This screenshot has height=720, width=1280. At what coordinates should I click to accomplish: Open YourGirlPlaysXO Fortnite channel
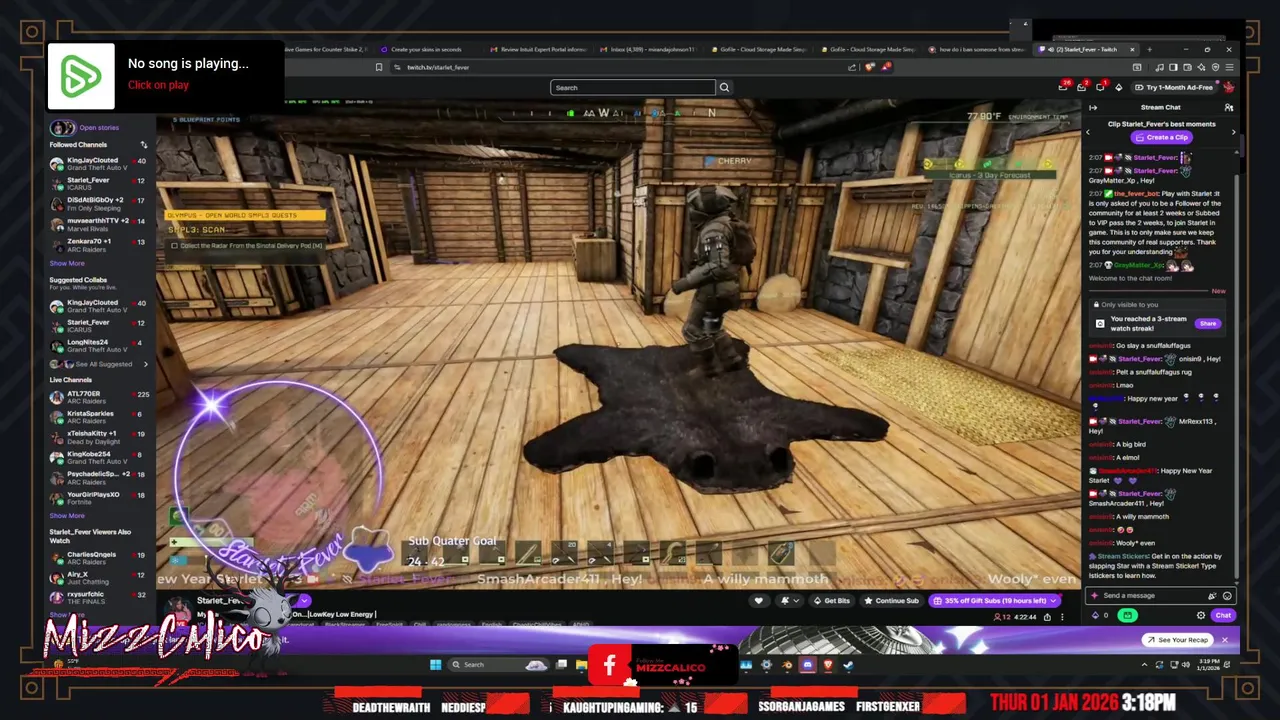pyautogui.click(x=98, y=498)
